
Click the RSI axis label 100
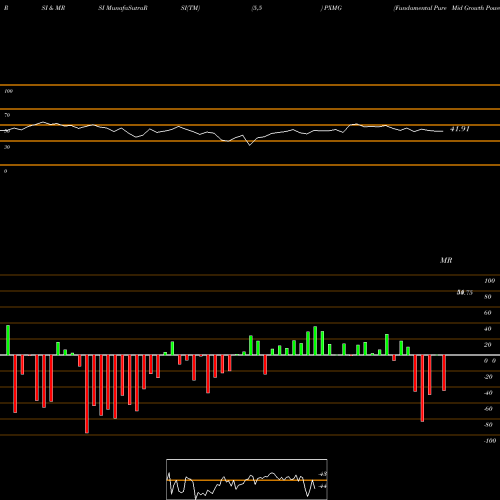click(x=8, y=91)
